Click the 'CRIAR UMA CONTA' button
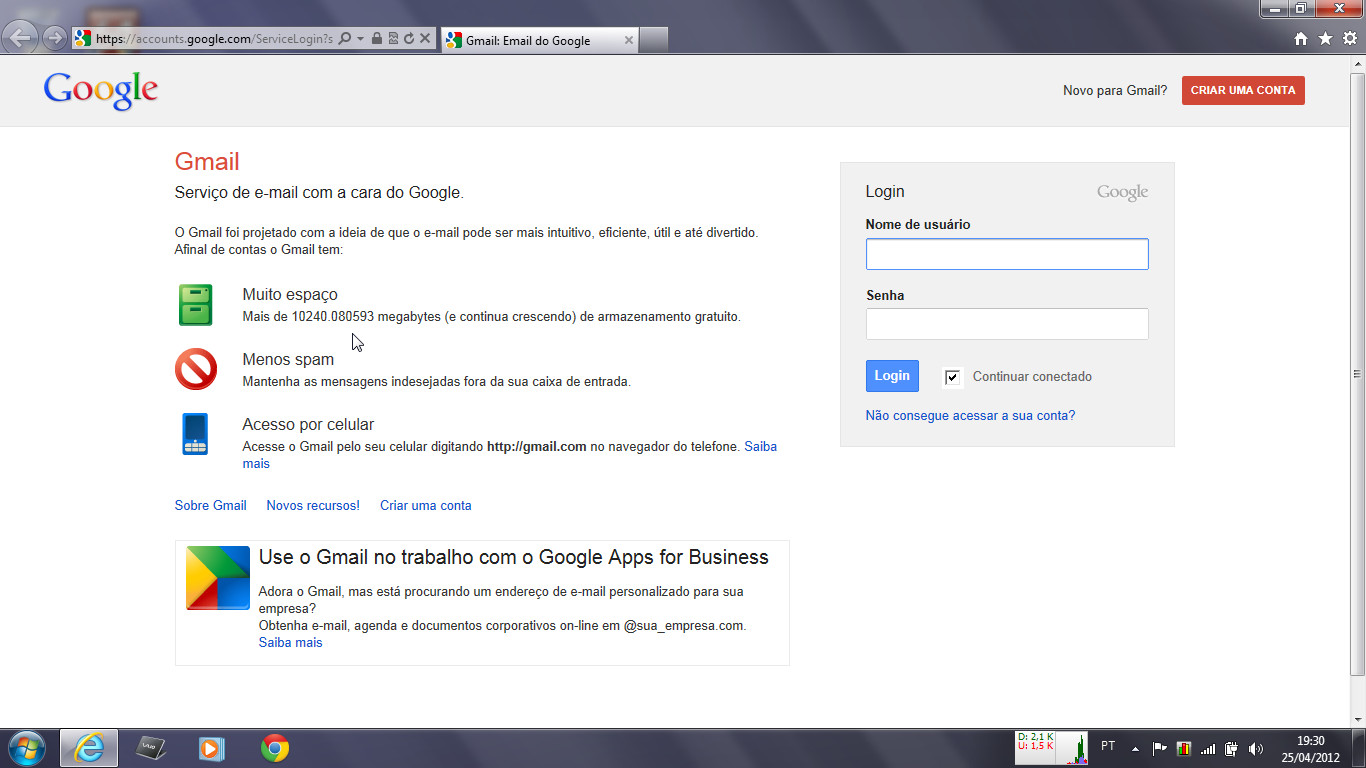The width and height of the screenshot is (1366, 768). click(1243, 90)
